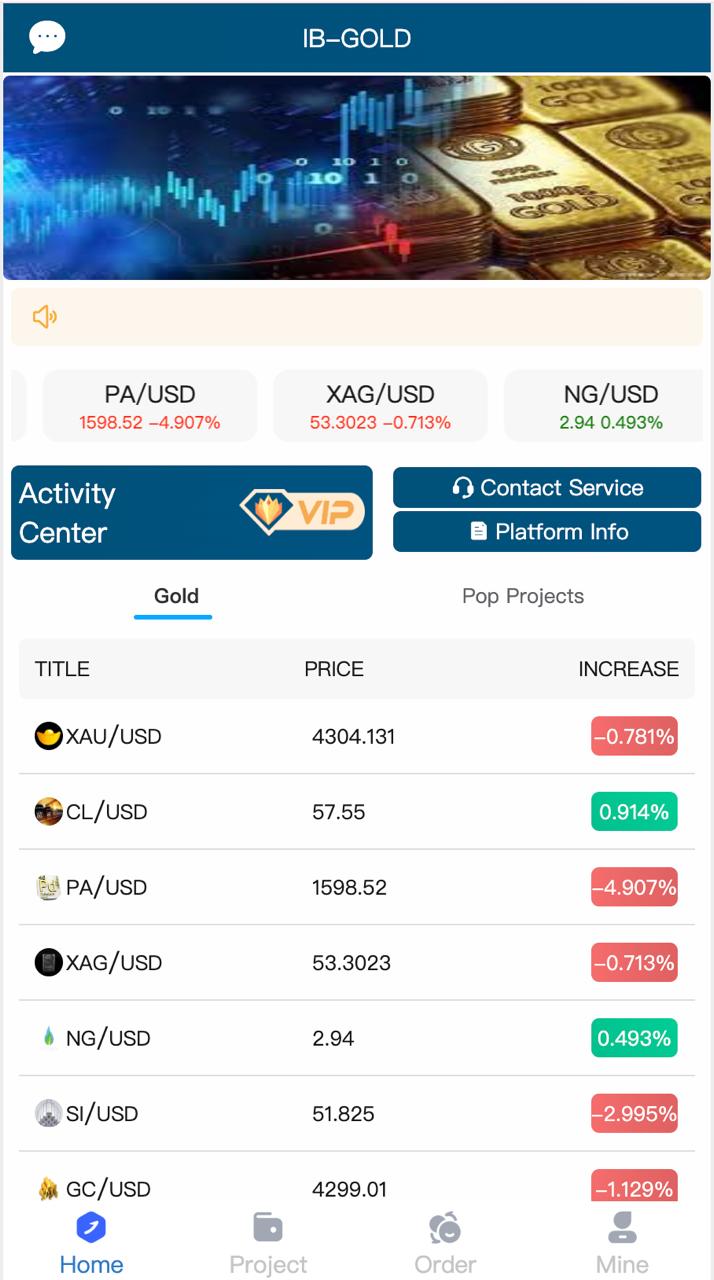
Task: Open the Contact Service button
Action: click(546, 488)
